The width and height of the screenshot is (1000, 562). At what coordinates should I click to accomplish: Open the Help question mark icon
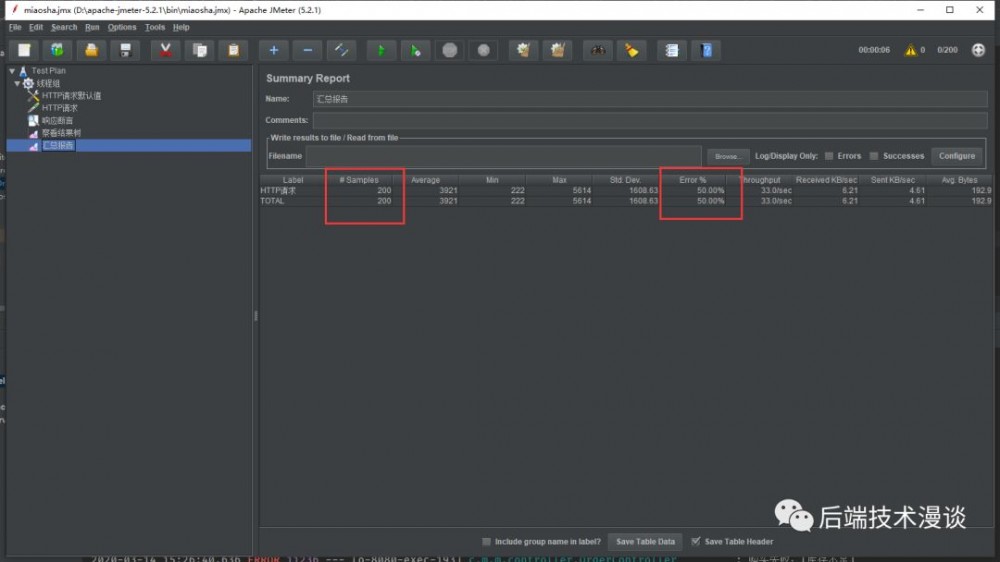click(x=706, y=50)
